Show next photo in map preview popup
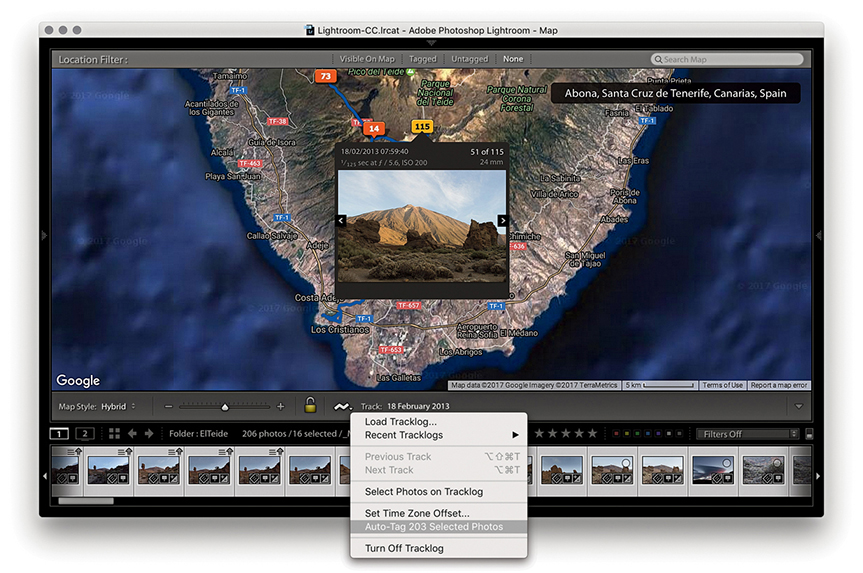 (502, 221)
